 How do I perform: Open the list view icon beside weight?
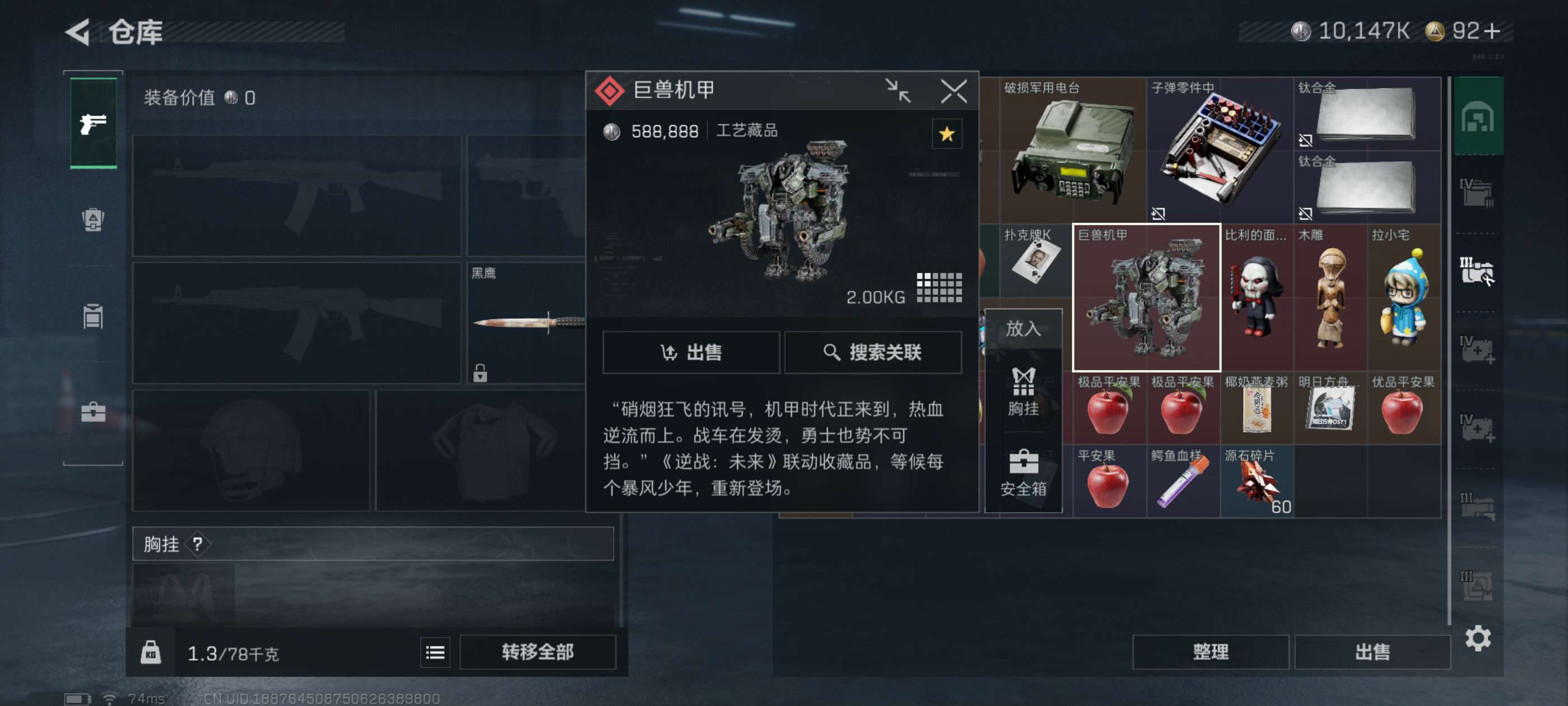pyautogui.click(x=435, y=652)
